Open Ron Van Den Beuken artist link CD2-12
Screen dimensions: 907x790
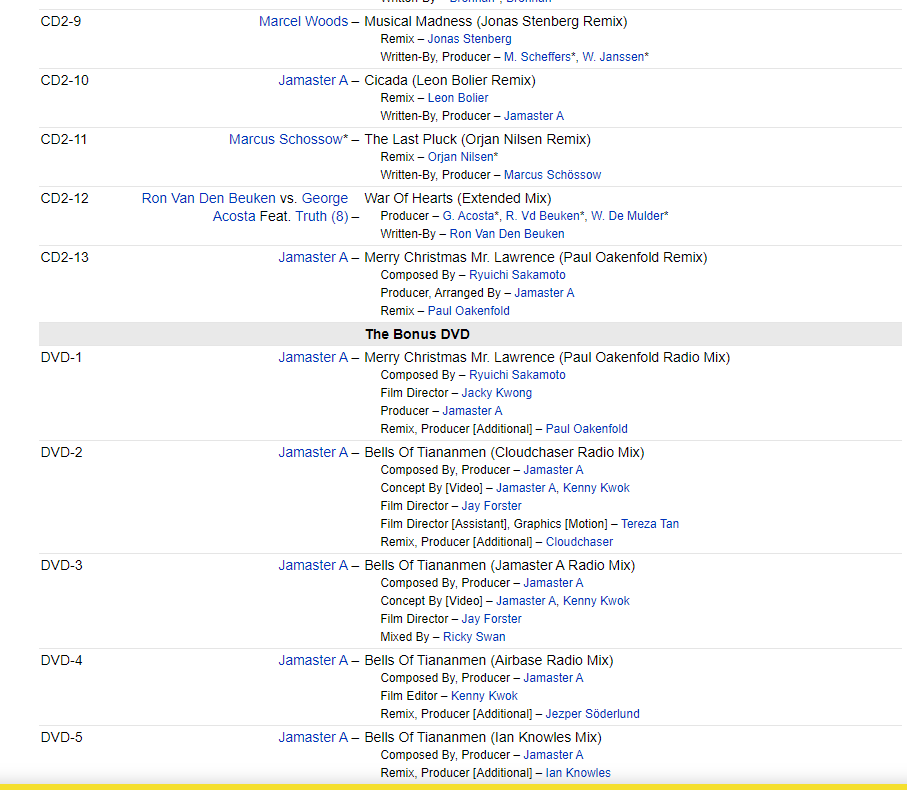pyautogui.click(x=209, y=198)
